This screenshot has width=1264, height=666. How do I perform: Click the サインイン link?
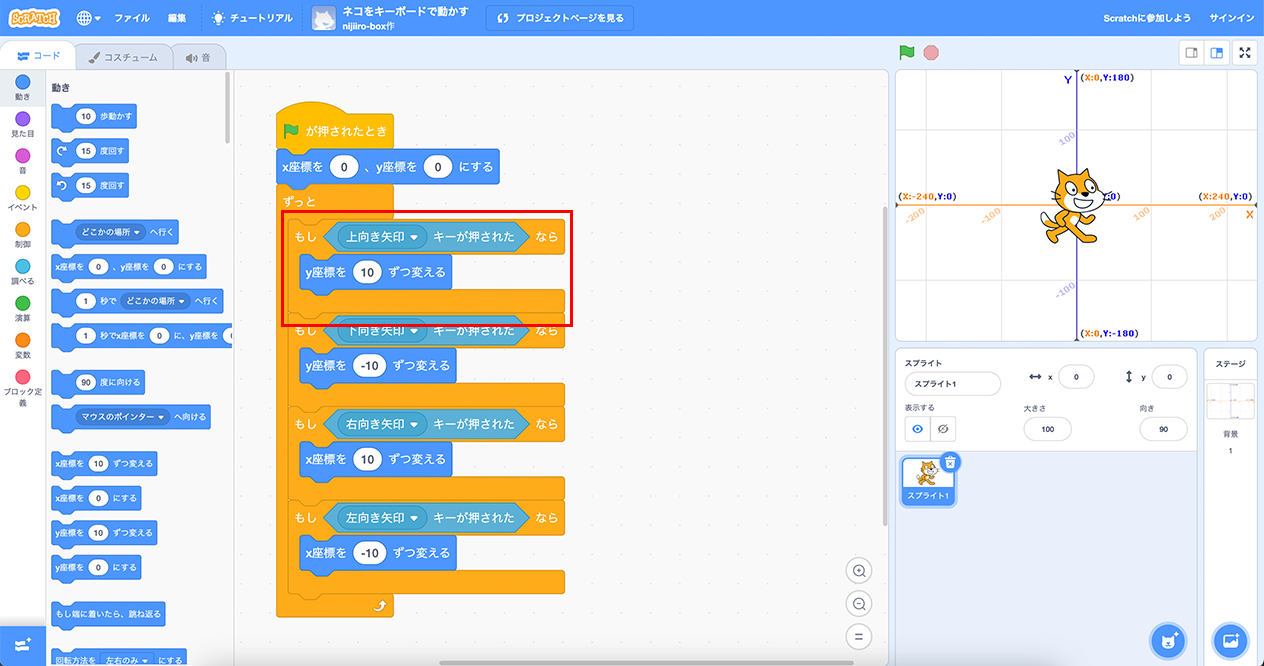[x=1231, y=18]
